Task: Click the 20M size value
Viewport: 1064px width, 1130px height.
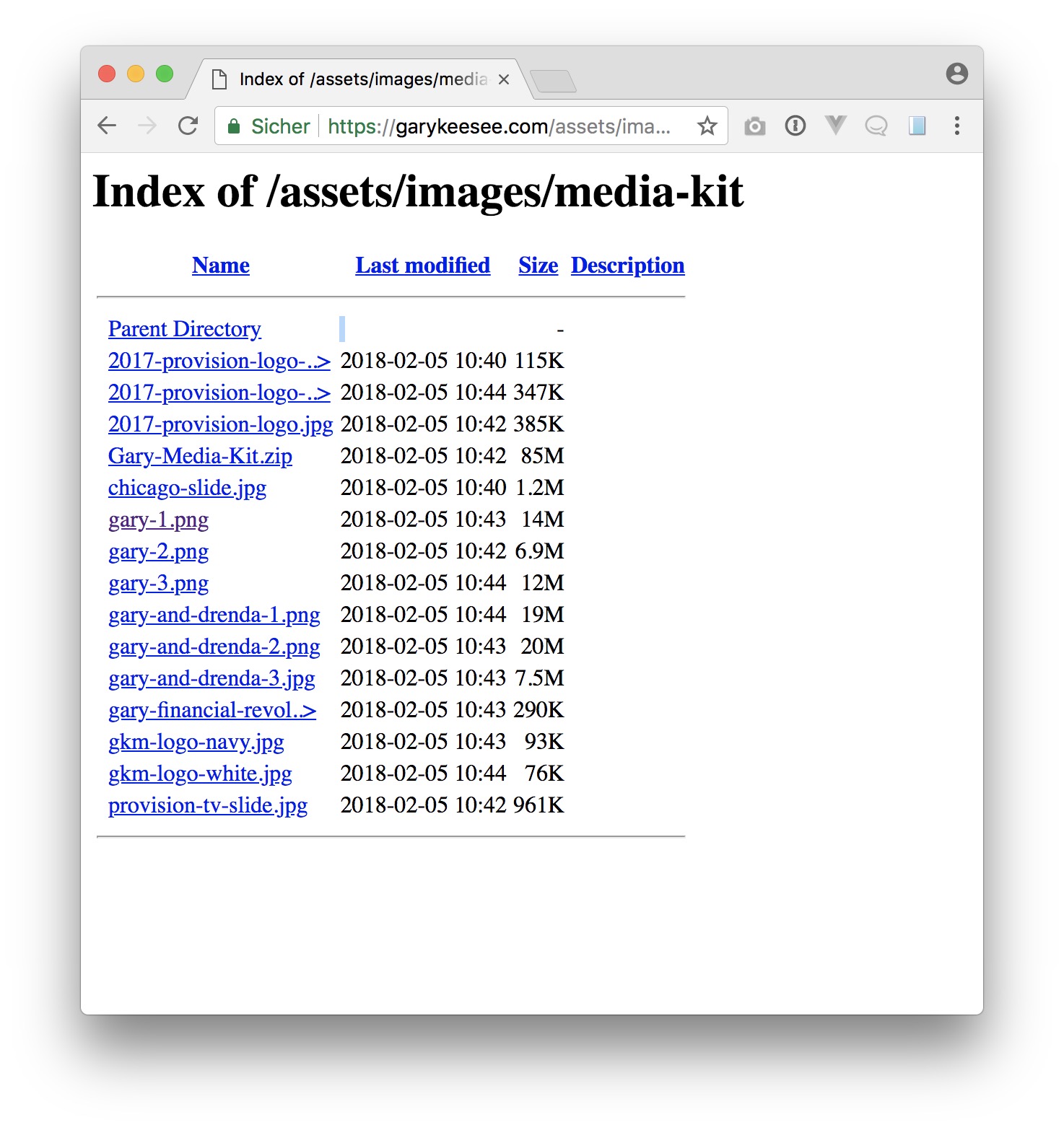Action: point(543,647)
